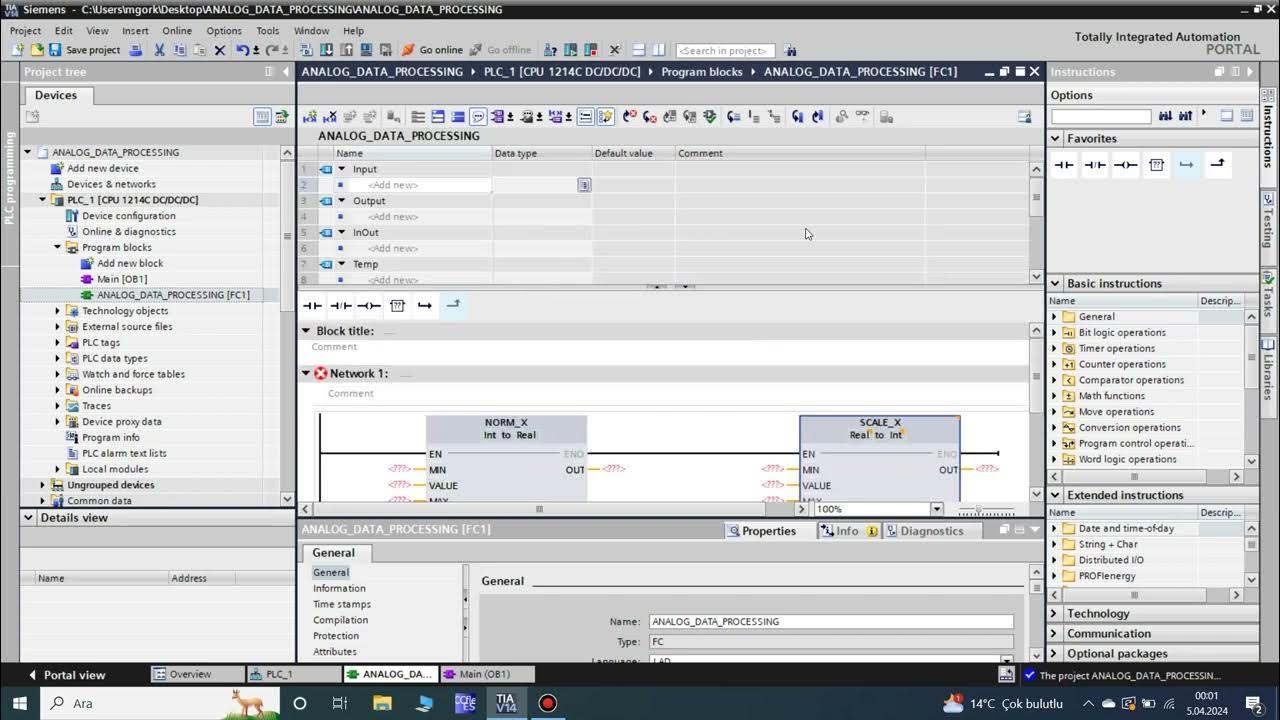Open File Explorer from Windows taskbar
1280x720 pixels.
click(x=382, y=703)
